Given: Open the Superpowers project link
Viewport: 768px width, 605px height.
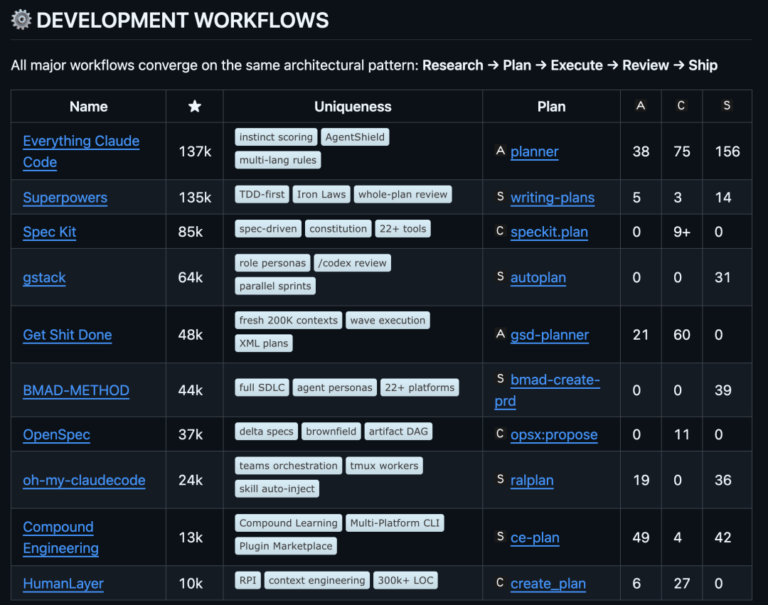Looking at the screenshot, I should [x=65, y=197].
